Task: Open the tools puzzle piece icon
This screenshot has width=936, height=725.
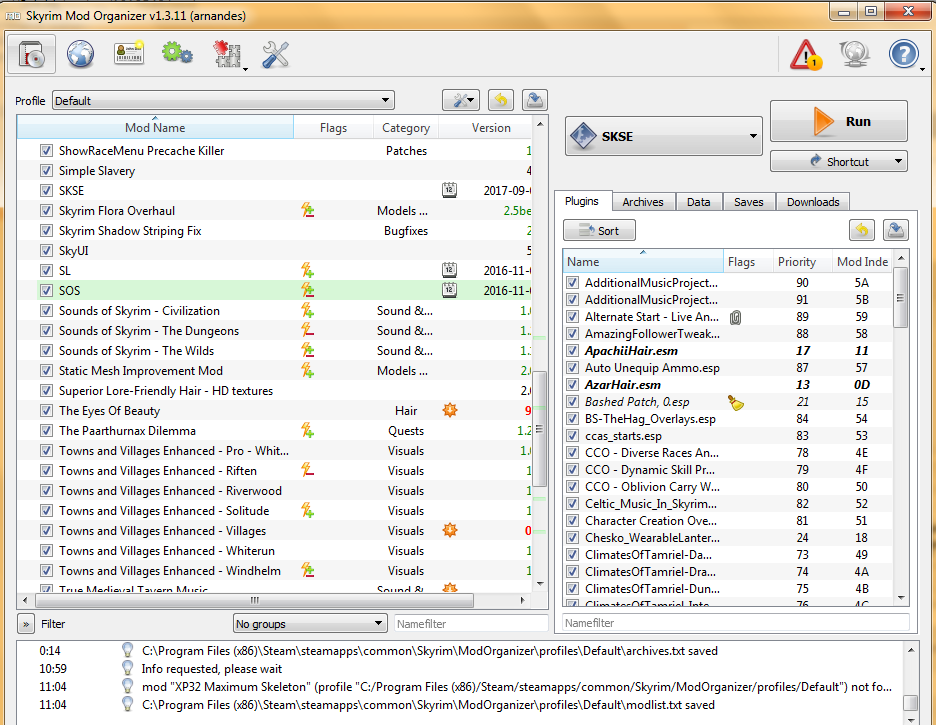Action: [227, 54]
